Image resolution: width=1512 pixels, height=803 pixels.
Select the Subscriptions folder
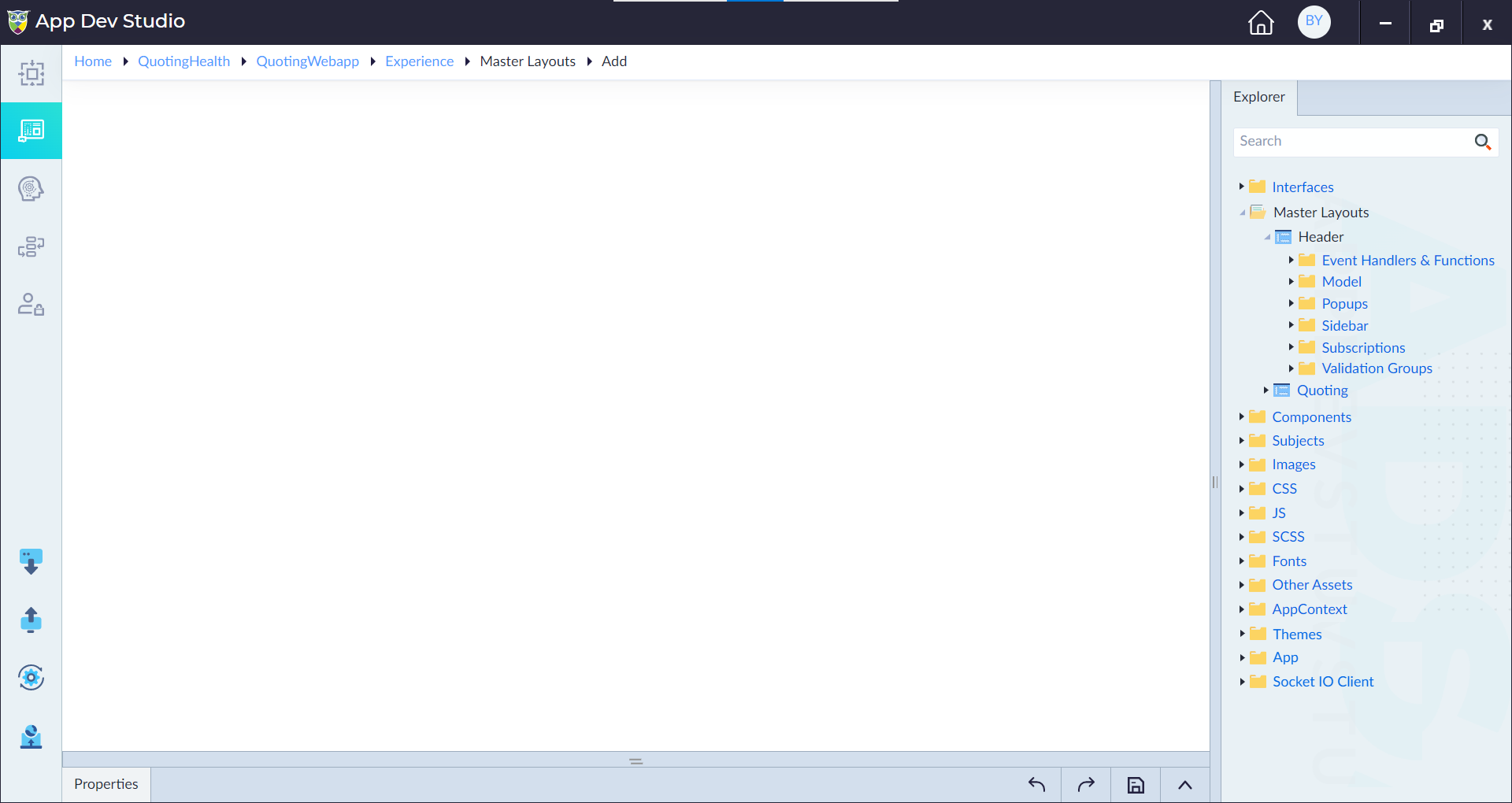tap(1363, 348)
